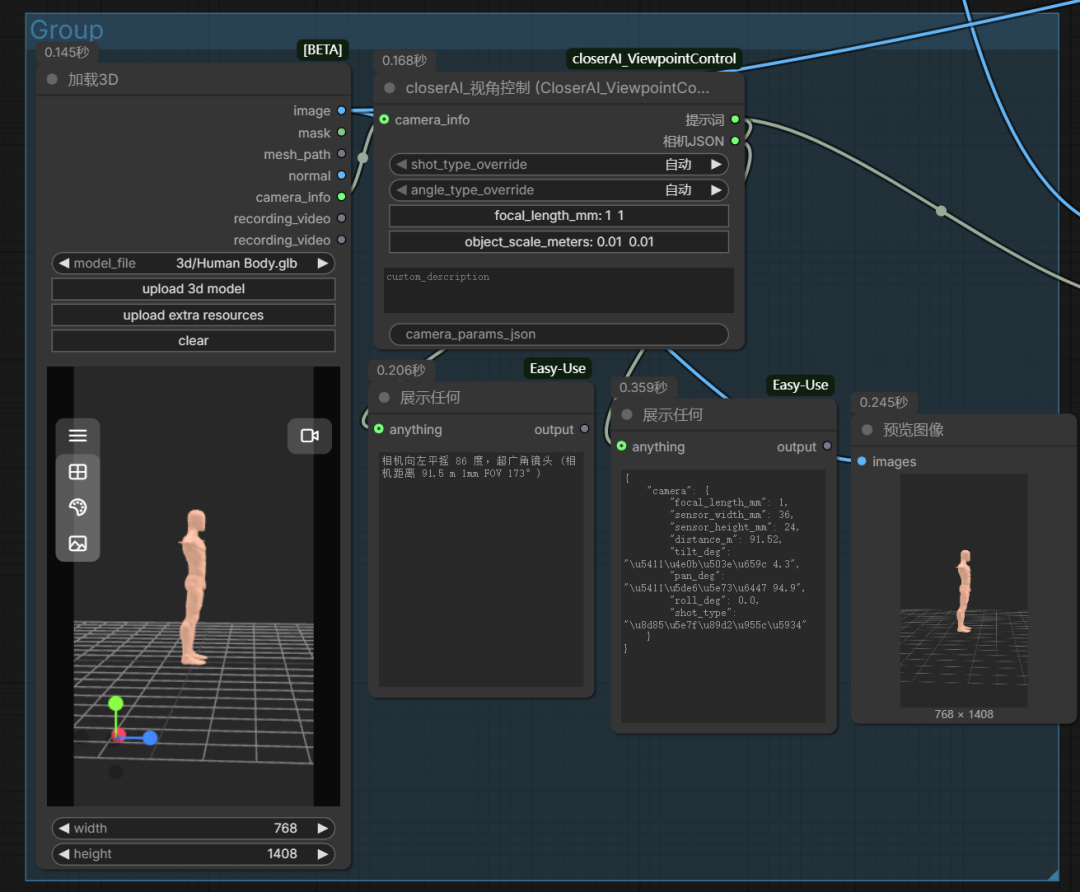Click the clear button
This screenshot has height=892, width=1080.
tap(194, 341)
